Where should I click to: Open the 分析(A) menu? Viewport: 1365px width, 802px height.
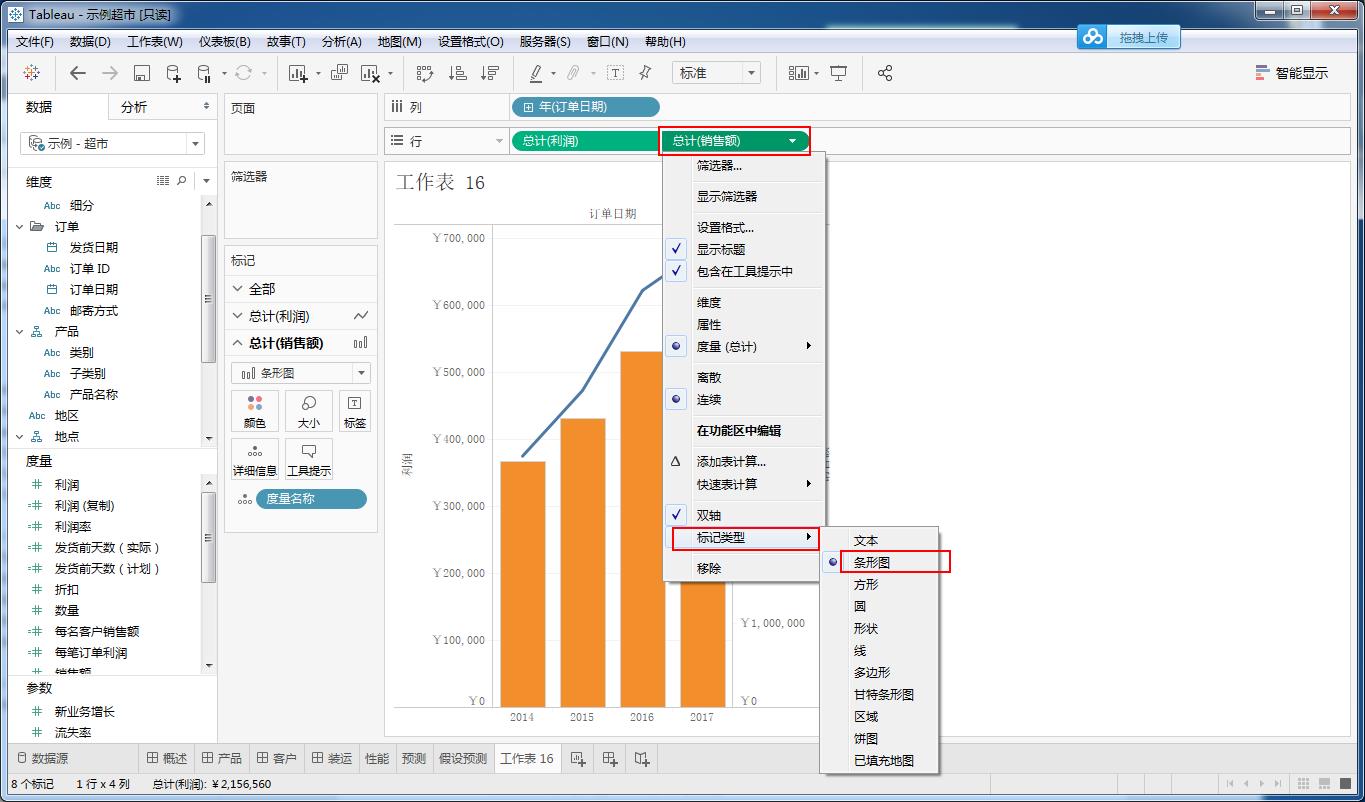point(342,42)
